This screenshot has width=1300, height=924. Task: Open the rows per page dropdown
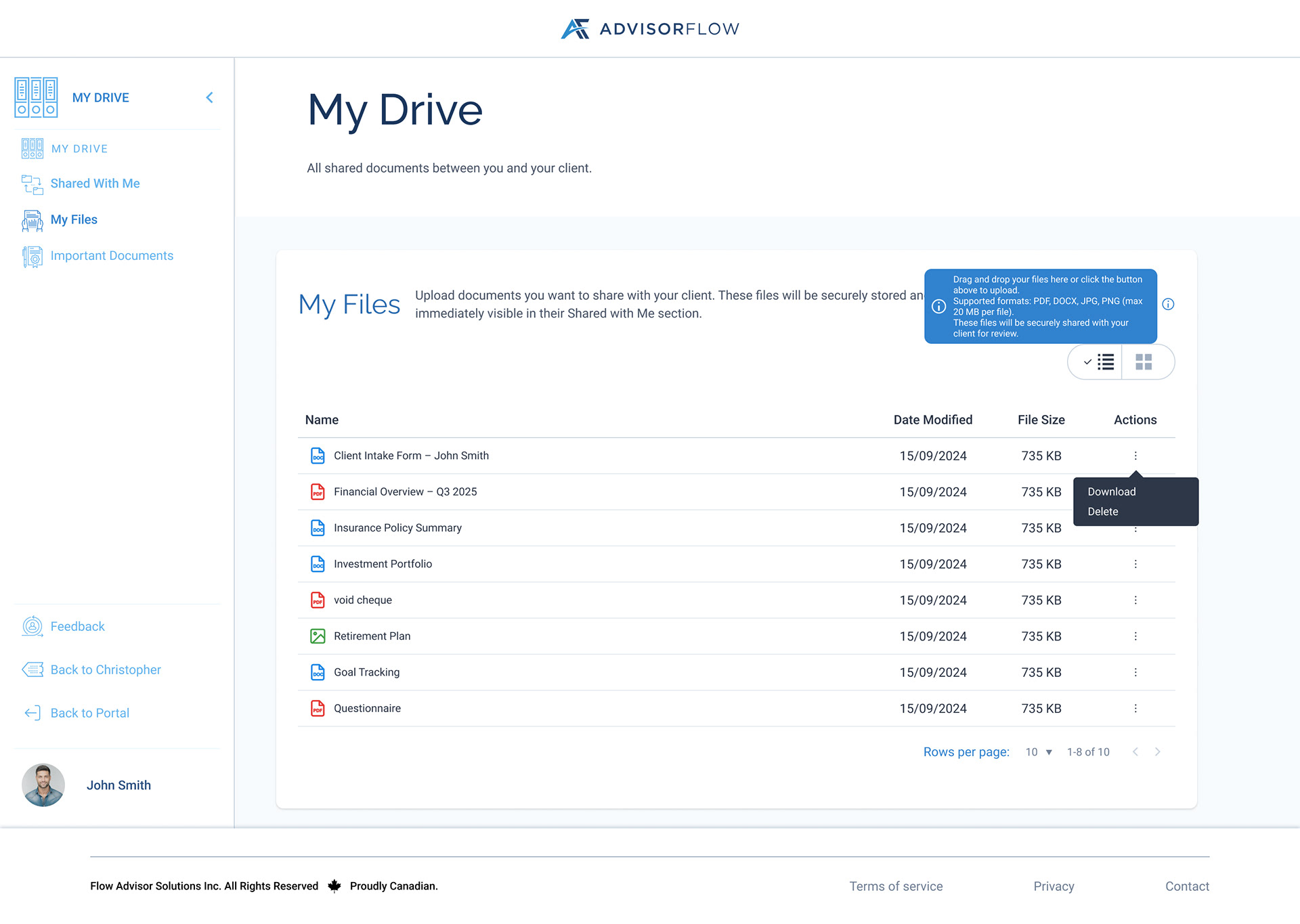[1039, 752]
